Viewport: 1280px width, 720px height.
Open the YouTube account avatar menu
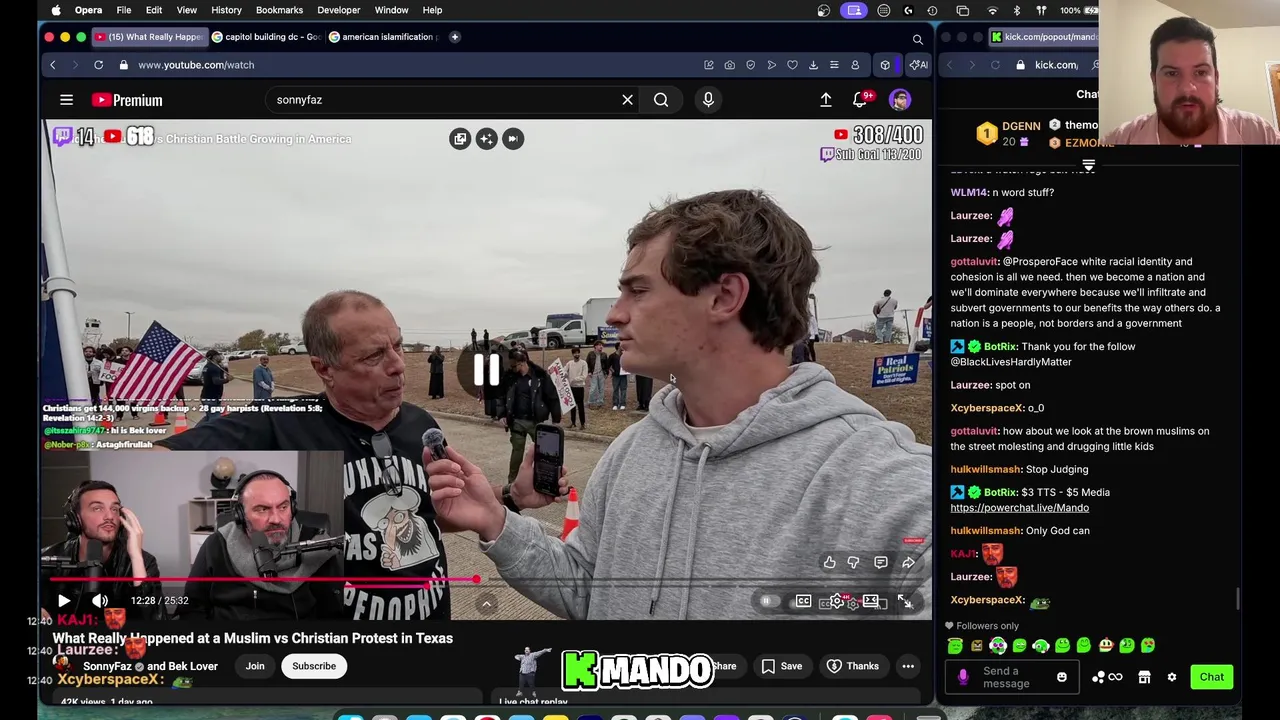(900, 100)
